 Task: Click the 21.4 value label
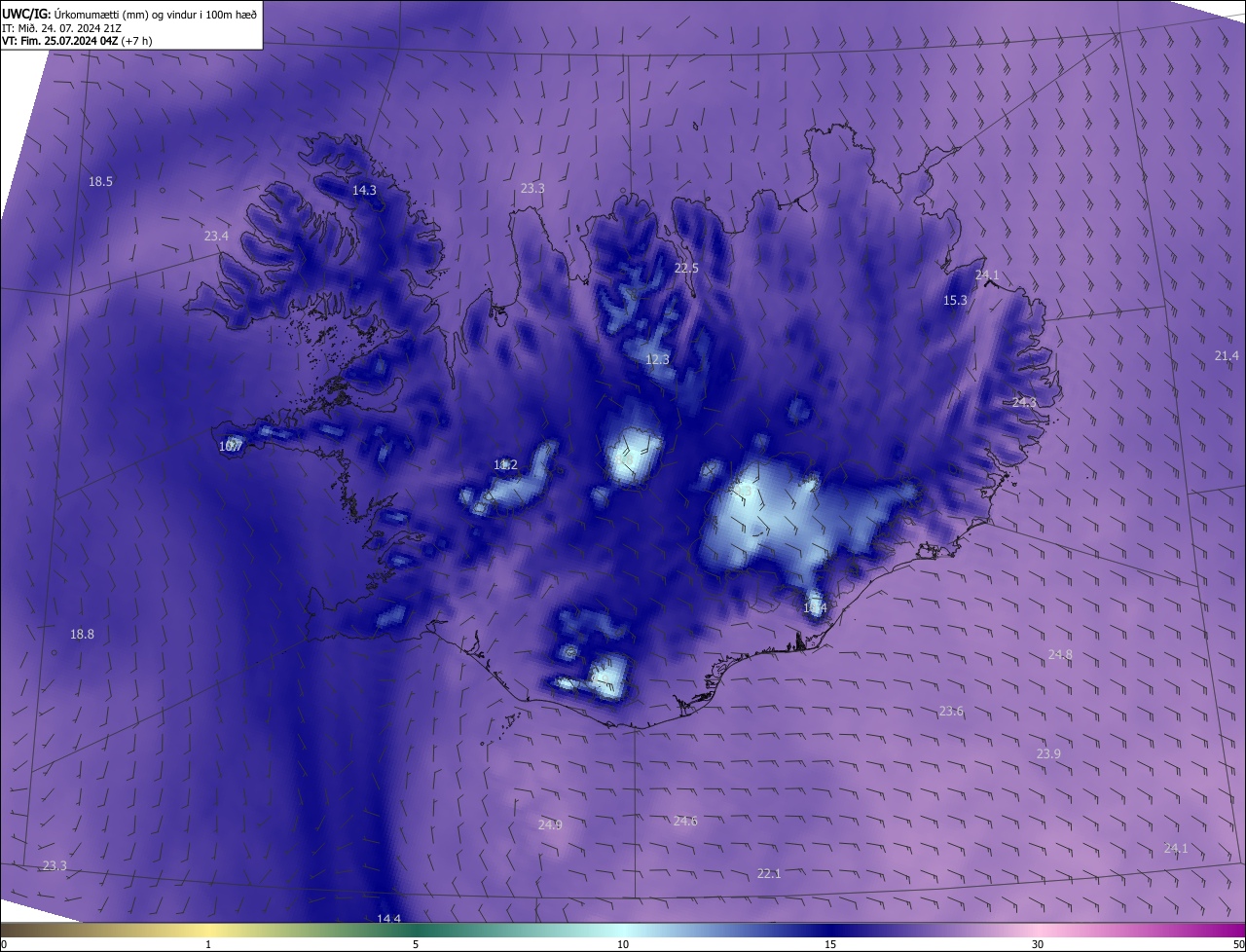[1227, 356]
